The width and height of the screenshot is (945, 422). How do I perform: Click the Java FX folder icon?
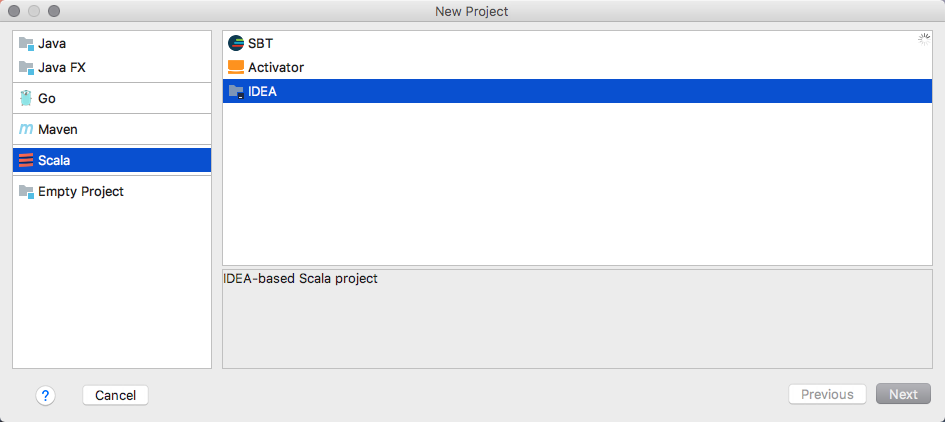(26, 68)
